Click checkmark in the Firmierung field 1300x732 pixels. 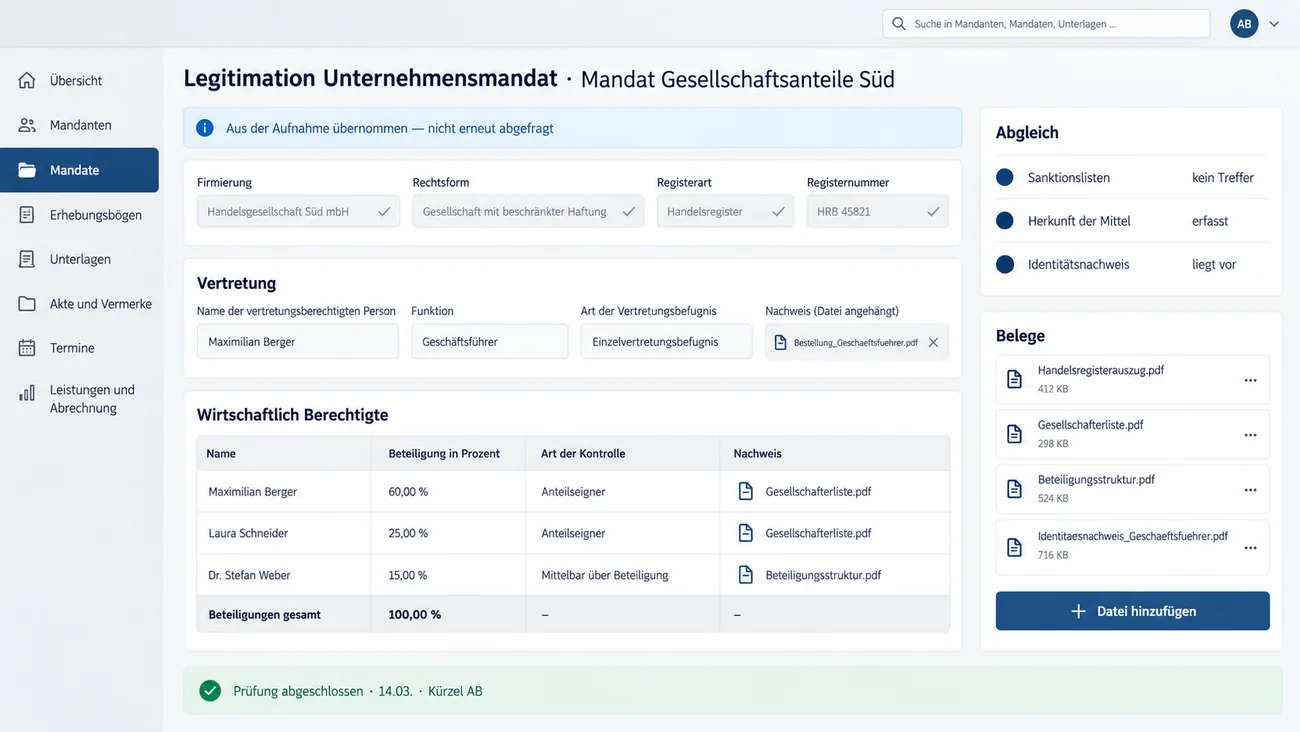(384, 212)
